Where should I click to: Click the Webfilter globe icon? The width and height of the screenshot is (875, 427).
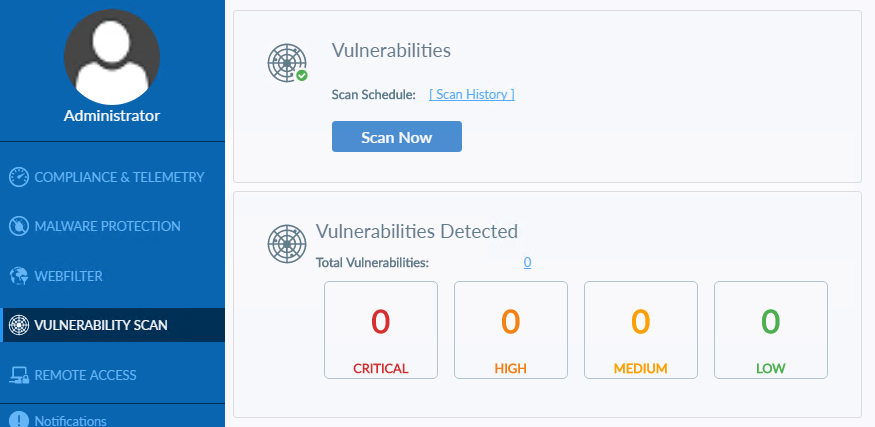tap(18, 275)
